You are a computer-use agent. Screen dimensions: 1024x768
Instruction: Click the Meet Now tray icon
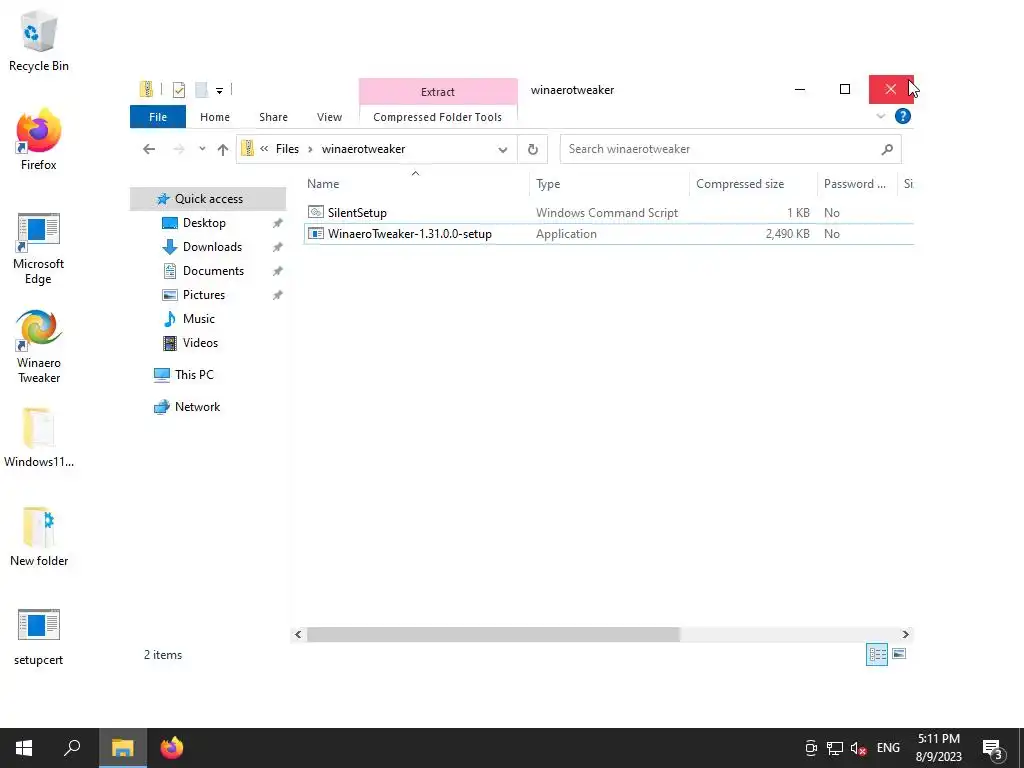click(x=810, y=748)
